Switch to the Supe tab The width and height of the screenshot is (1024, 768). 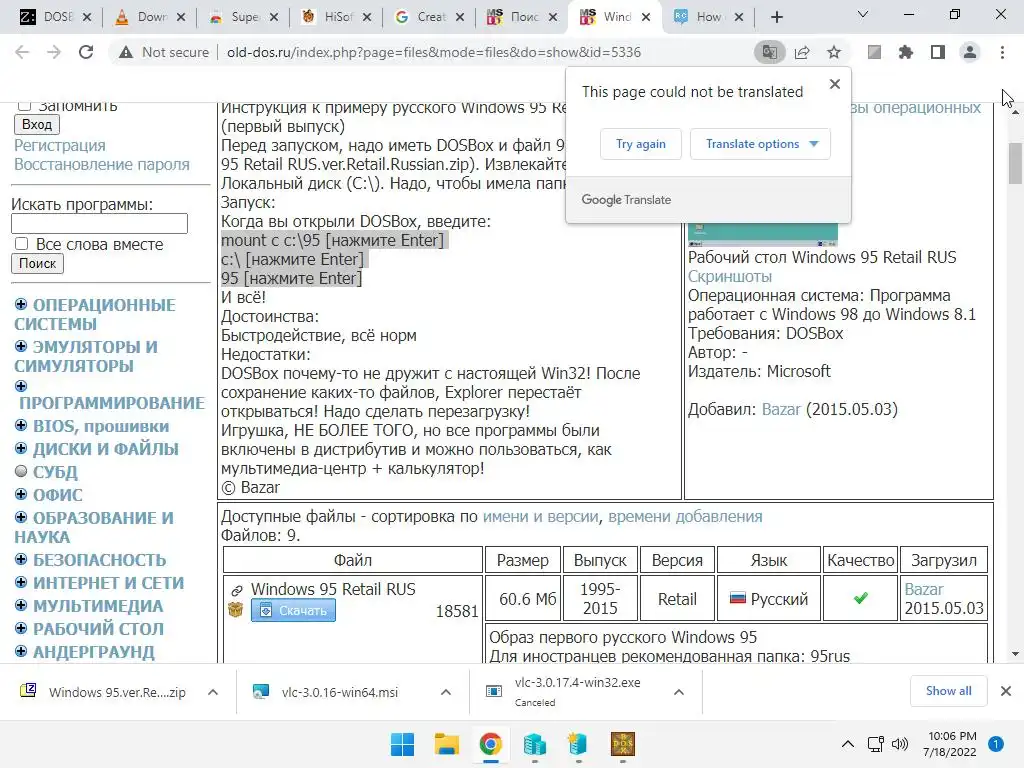click(243, 17)
